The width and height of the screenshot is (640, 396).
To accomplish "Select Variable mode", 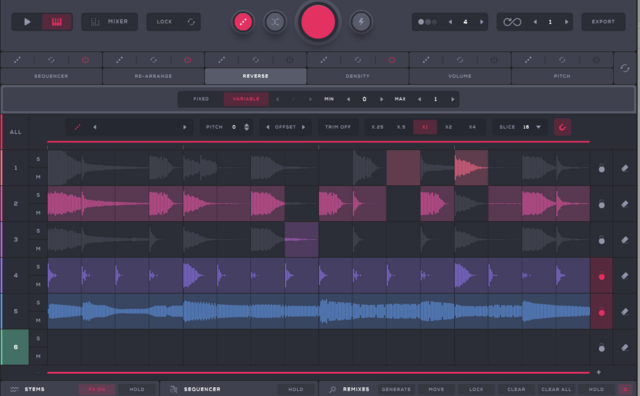I will [x=246, y=99].
